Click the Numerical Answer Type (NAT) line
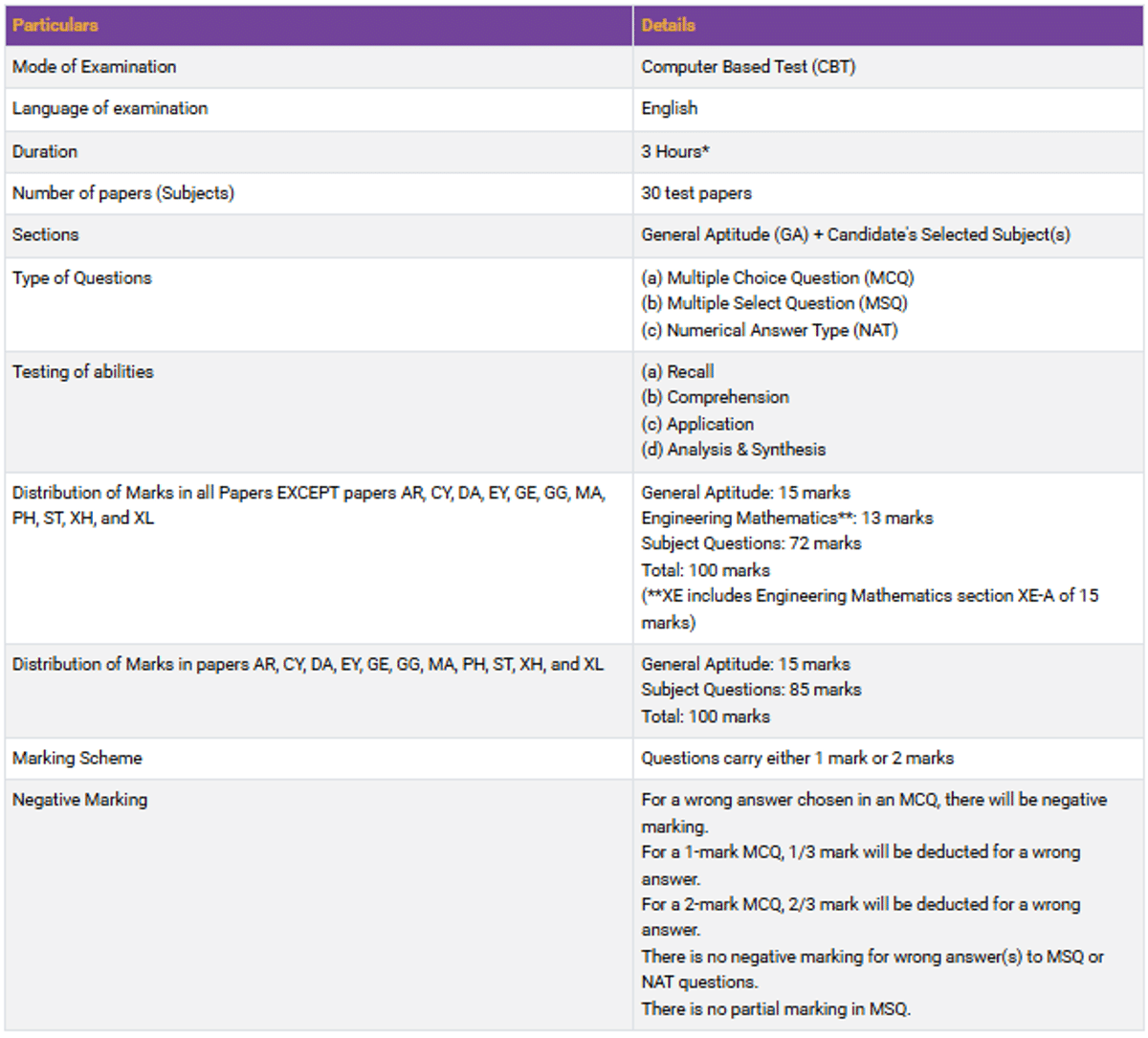Image resolution: width=1148 pixels, height=1038 pixels. pos(769,330)
